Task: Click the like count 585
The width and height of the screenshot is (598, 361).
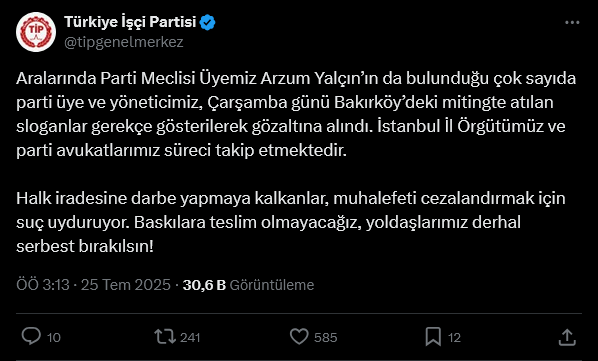Action: click(326, 338)
